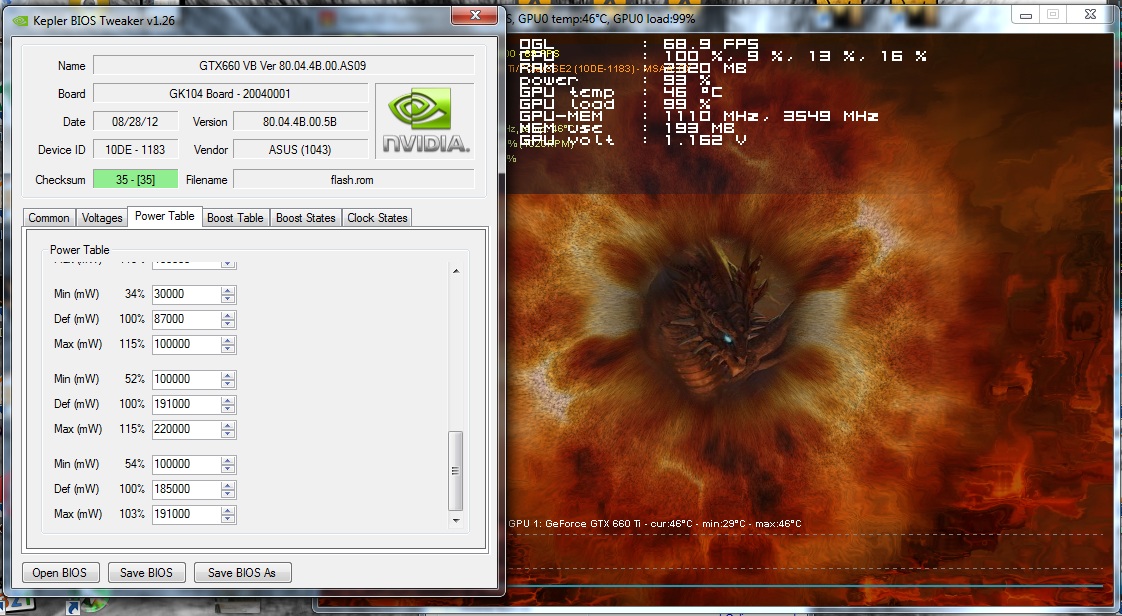
Task: Adjust stepper arrows for 191000 Def value
Action: pyautogui.click(x=228, y=404)
